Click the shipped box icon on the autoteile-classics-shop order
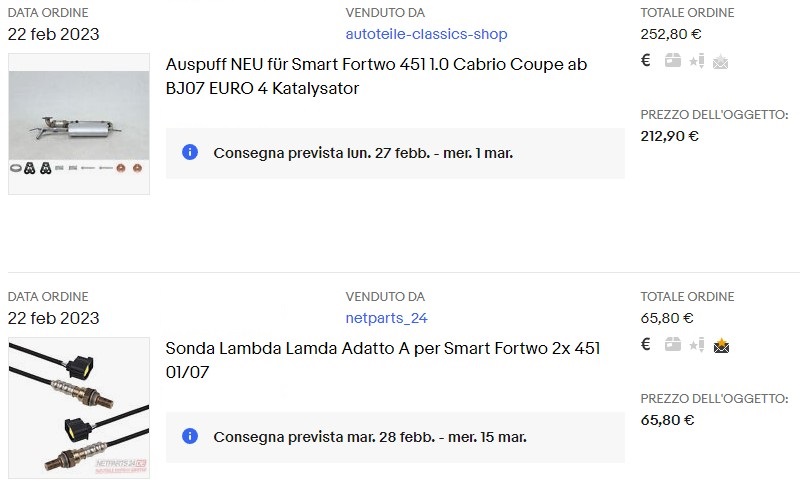Screen dimensions: 800x492 (x=672, y=61)
